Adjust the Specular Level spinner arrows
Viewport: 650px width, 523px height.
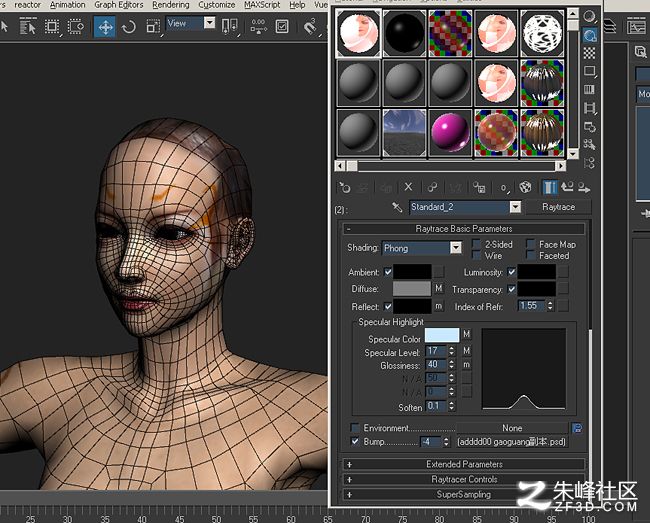pos(451,351)
